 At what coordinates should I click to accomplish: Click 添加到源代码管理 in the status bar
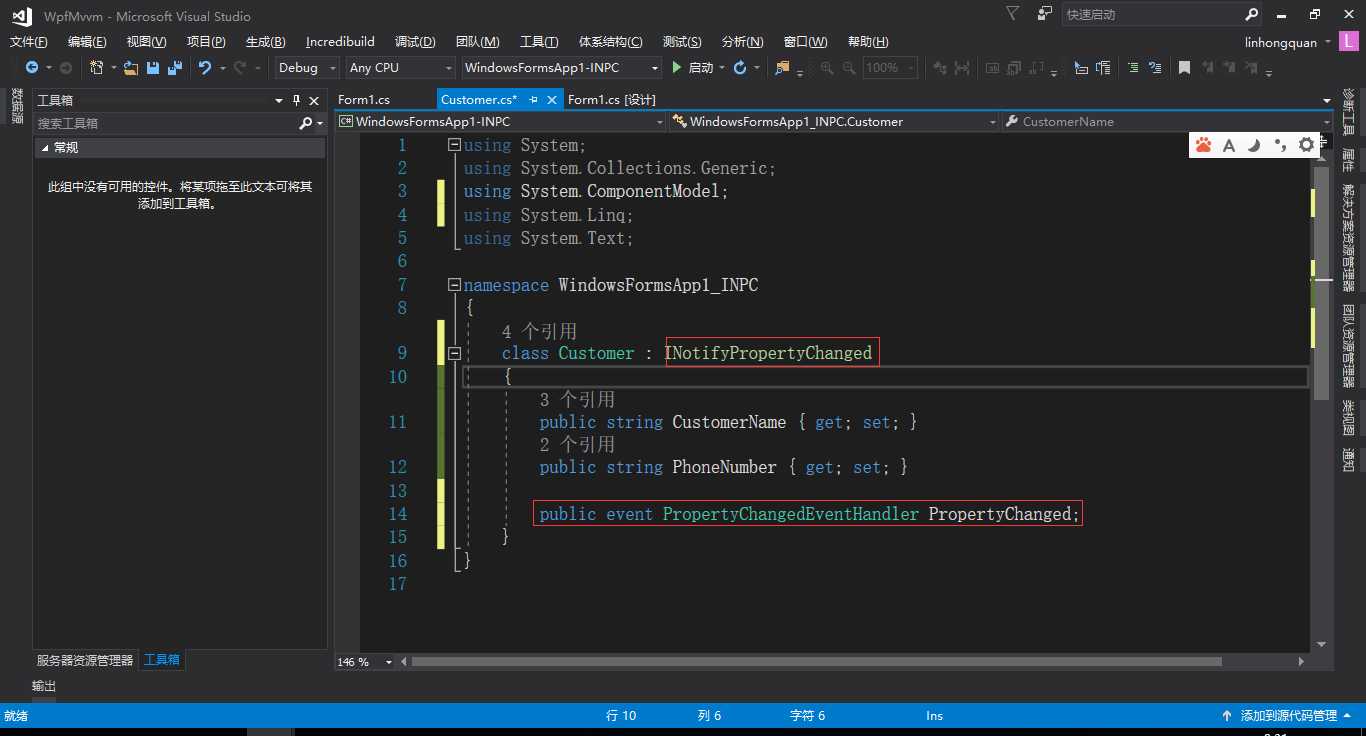1289,715
